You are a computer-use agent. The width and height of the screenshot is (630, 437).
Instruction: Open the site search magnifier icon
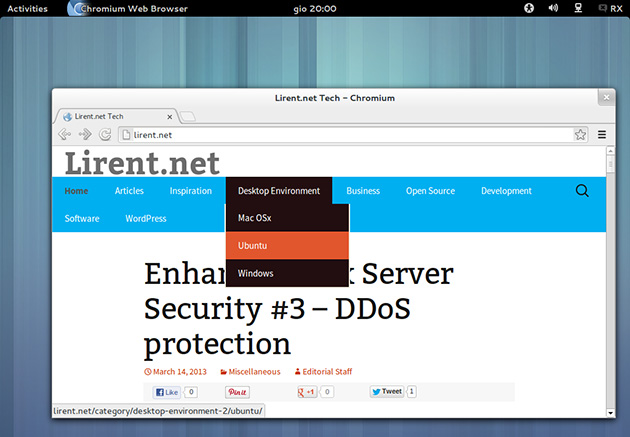pyautogui.click(x=582, y=191)
